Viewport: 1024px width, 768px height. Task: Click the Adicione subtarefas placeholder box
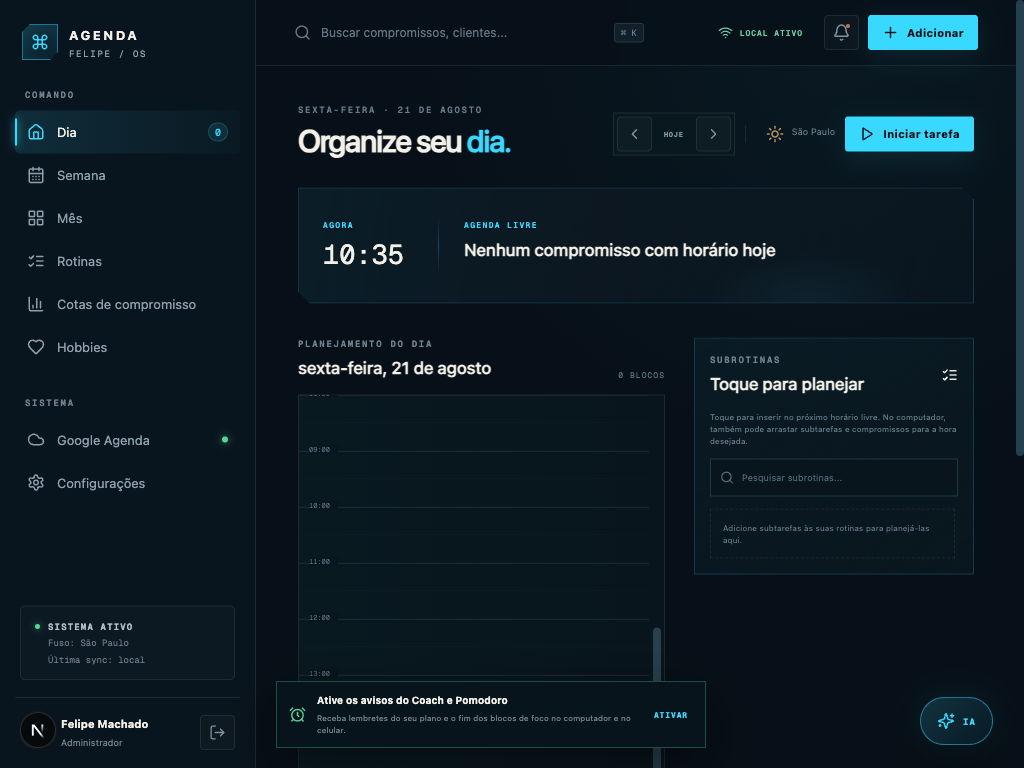click(x=832, y=534)
